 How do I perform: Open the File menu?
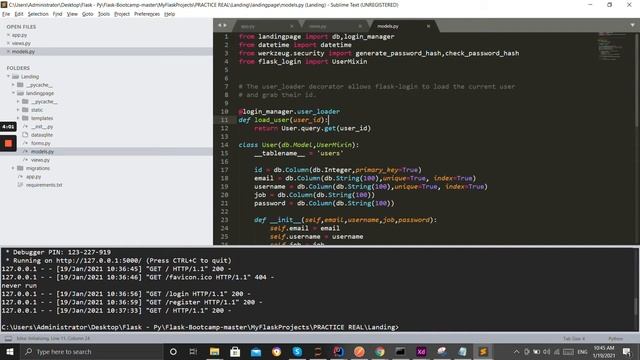click(6, 14)
